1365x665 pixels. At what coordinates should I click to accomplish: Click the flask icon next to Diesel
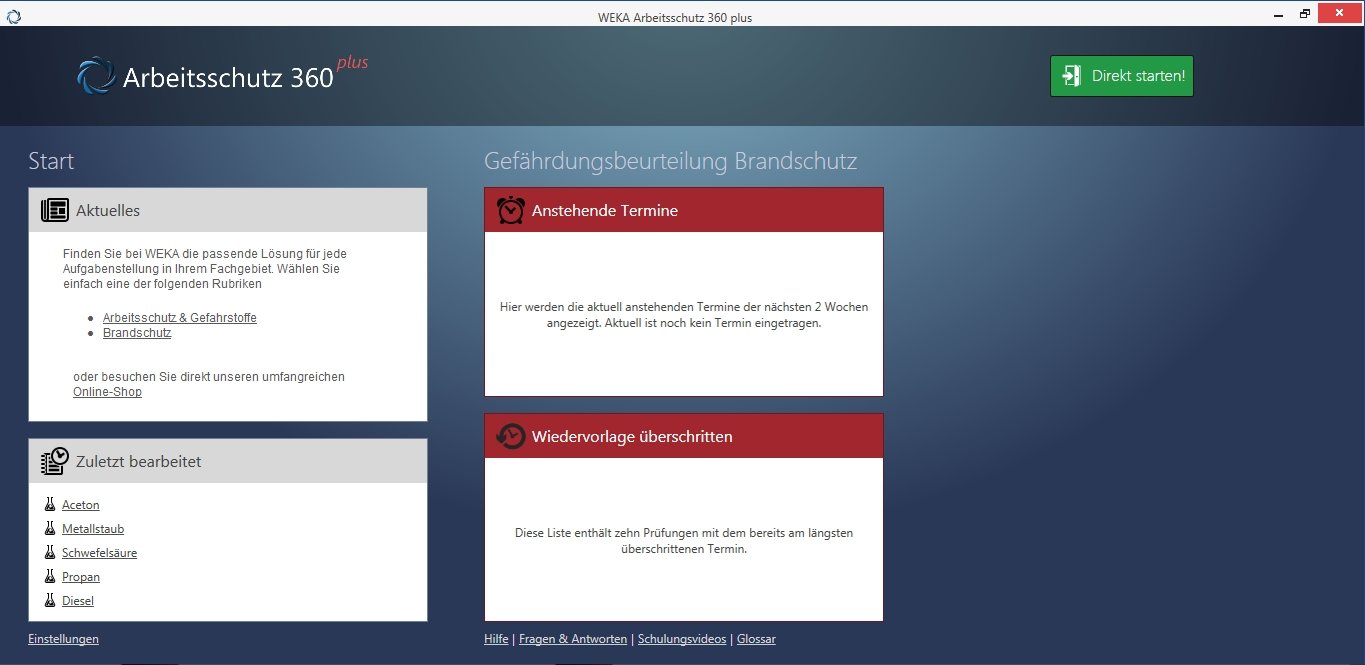(50, 600)
